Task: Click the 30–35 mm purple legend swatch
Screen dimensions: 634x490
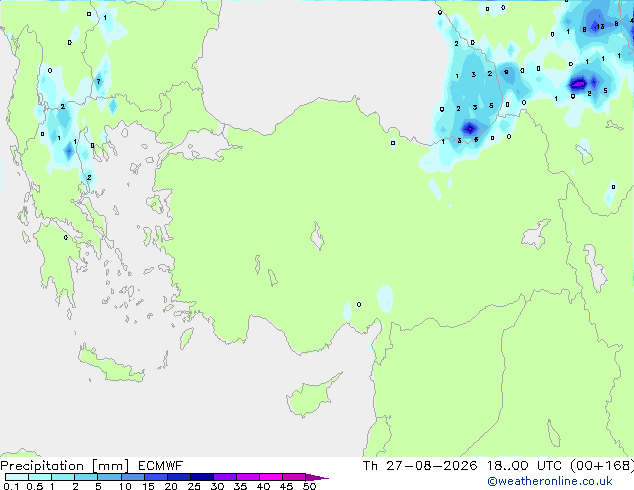Action: (x=224, y=477)
